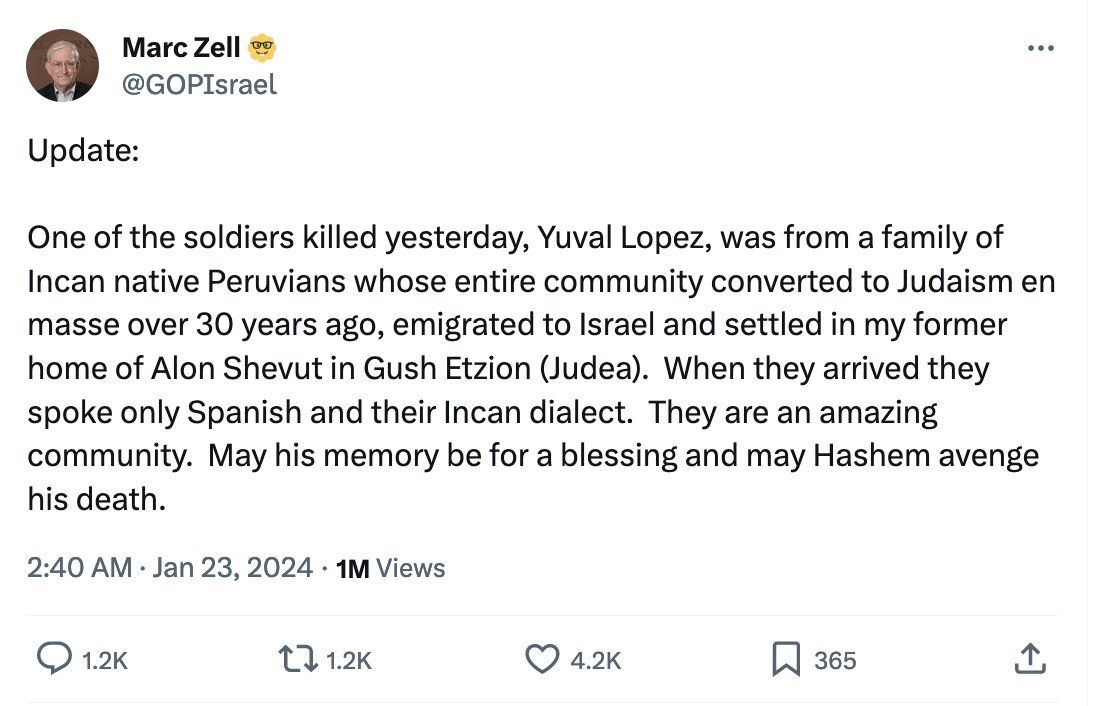Click the "Update:" line of the post
The height and width of the screenshot is (706, 1114).
tap(83, 150)
